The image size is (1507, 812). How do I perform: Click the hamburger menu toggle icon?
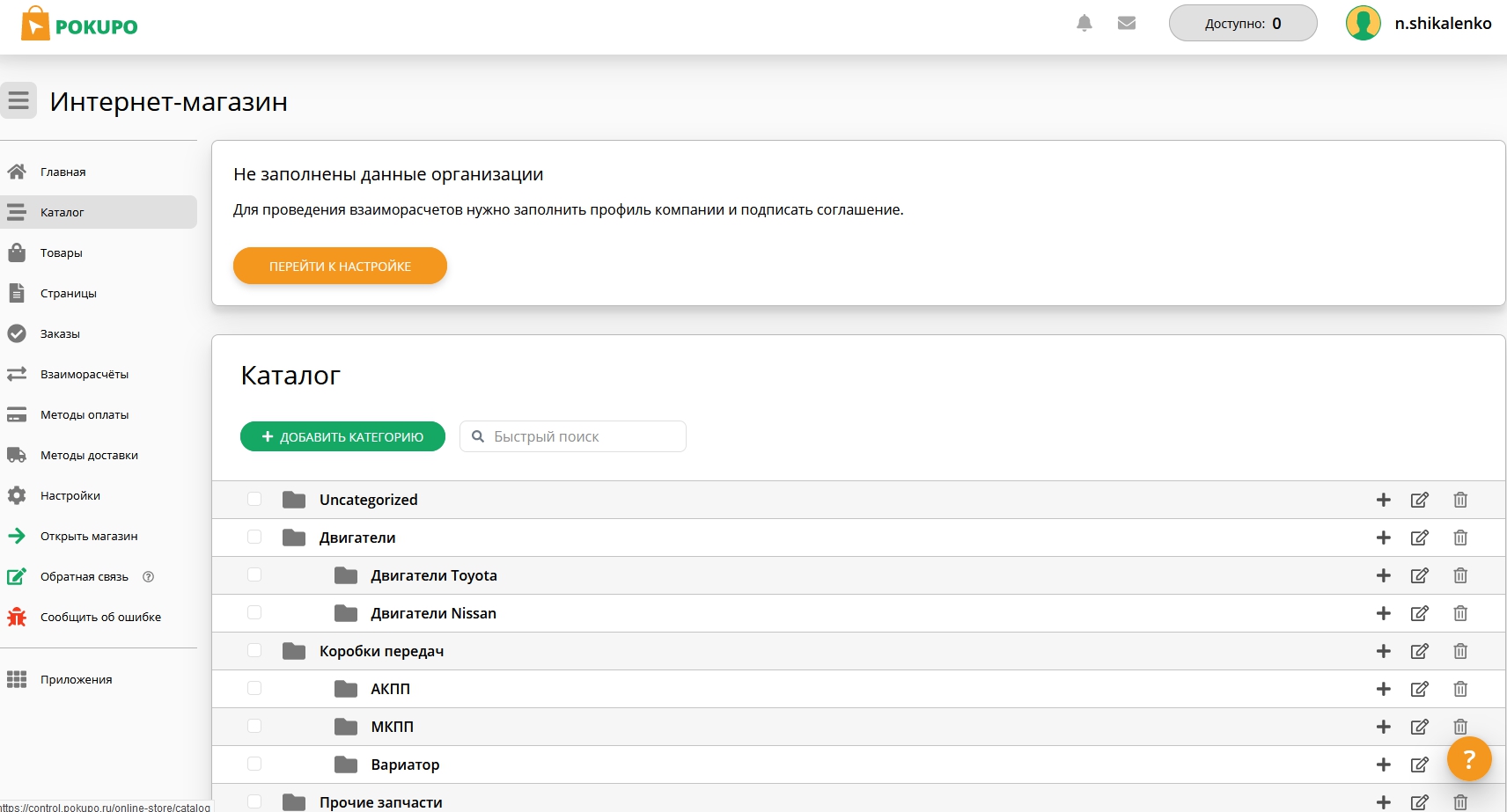click(x=18, y=100)
